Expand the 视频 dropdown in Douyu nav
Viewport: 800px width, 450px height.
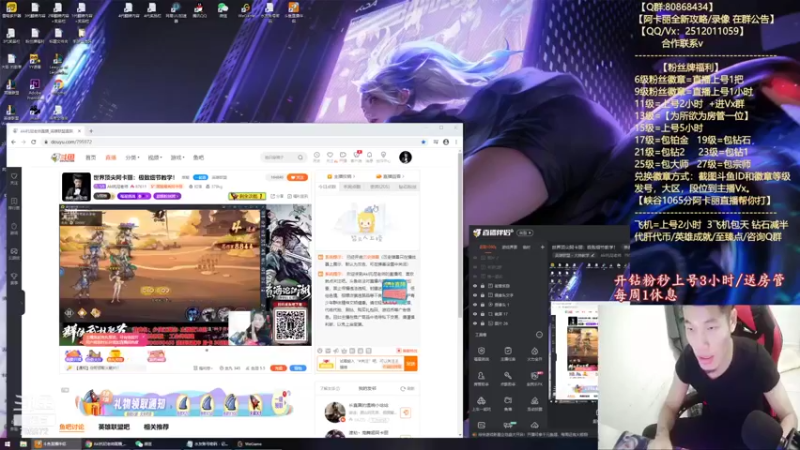coord(155,158)
